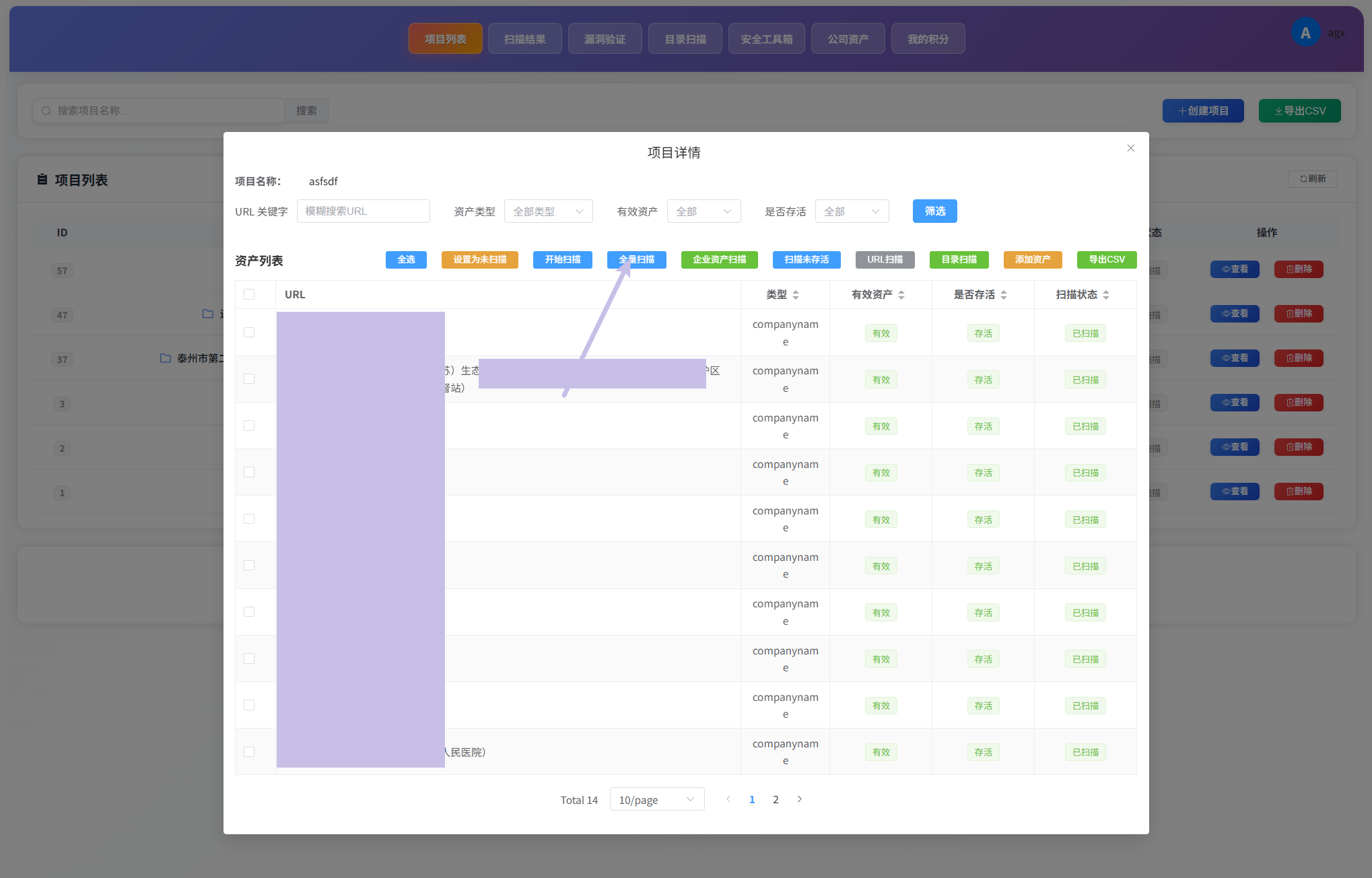
Task: Click the folder icon in row 47
Action: pyautogui.click(x=208, y=314)
